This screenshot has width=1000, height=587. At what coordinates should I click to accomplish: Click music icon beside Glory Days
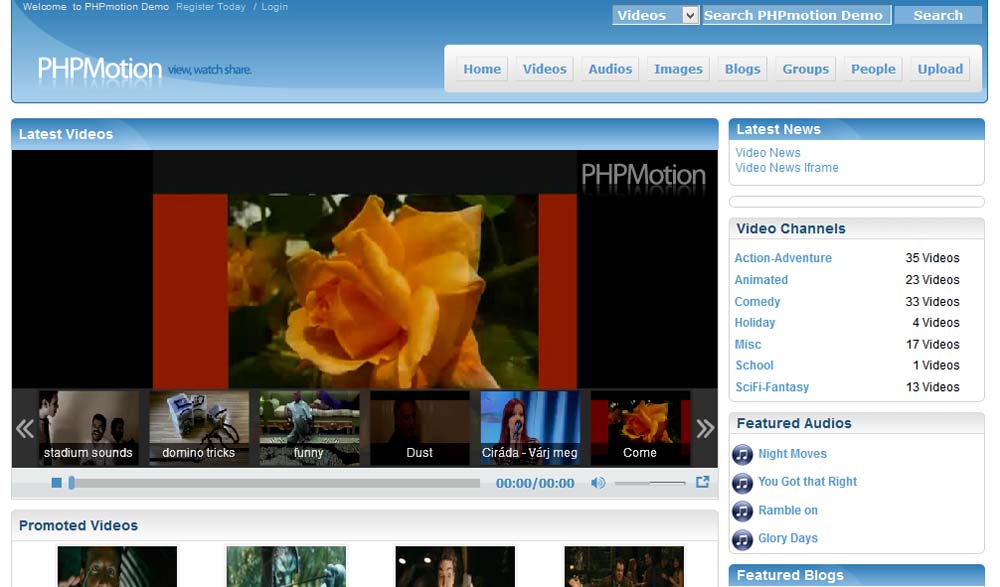pos(742,539)
